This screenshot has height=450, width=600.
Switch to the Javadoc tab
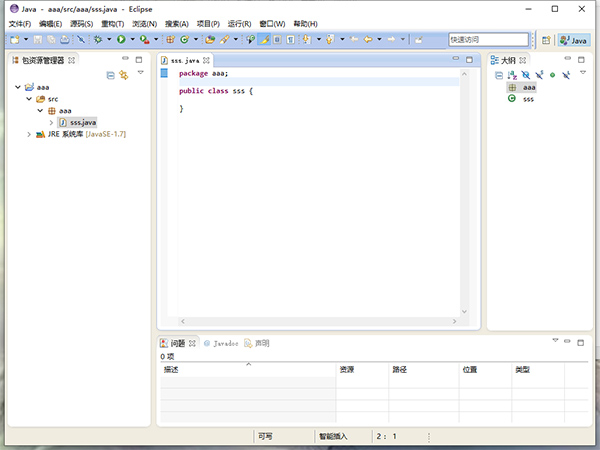pos(221,342)
